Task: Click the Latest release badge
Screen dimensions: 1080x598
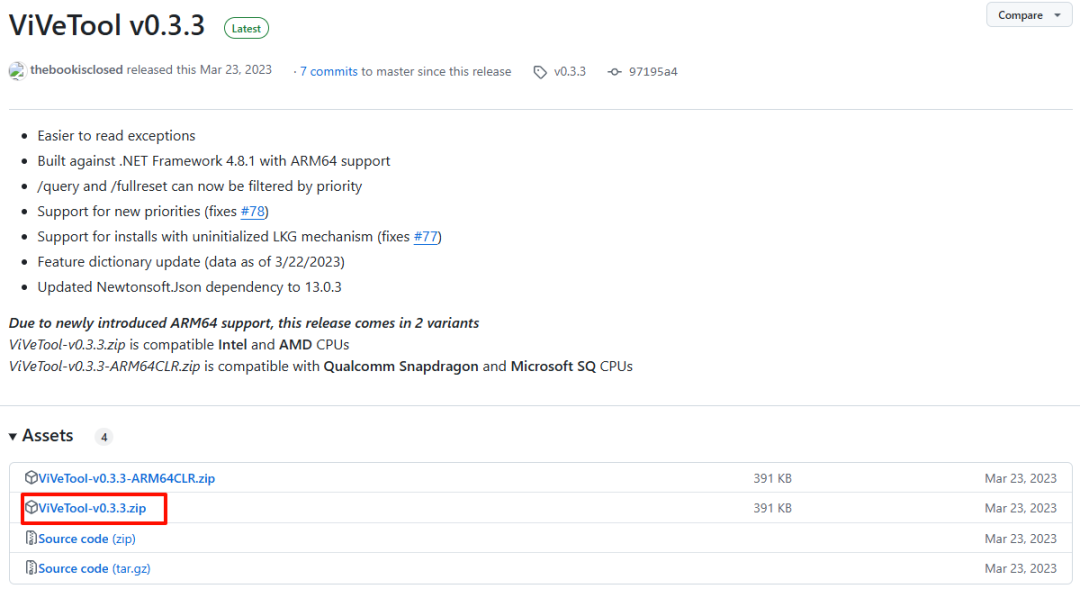Action: pyautogui.click(x=246, y=29)
